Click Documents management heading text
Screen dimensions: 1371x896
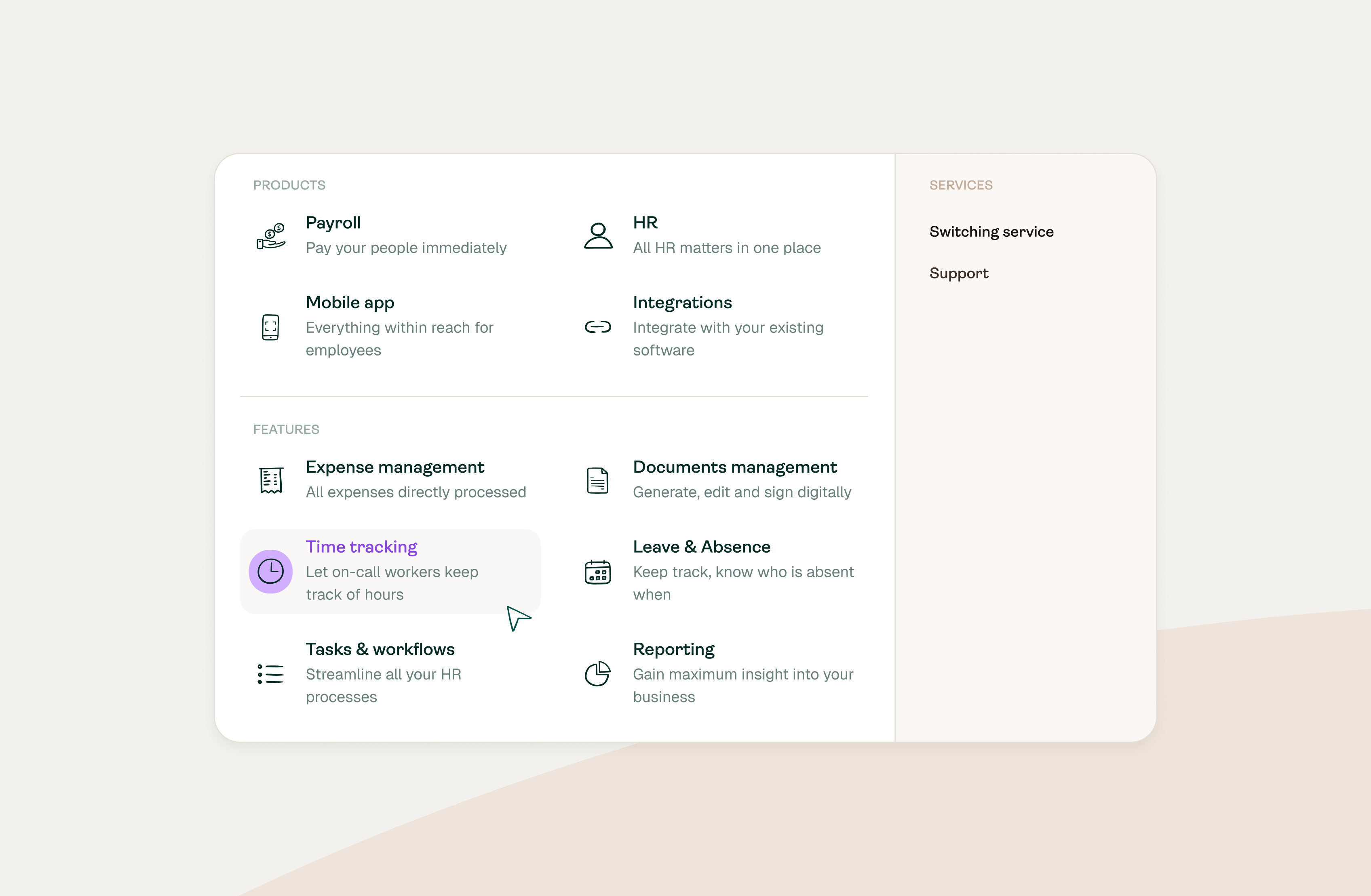click(x=734, y=467)
